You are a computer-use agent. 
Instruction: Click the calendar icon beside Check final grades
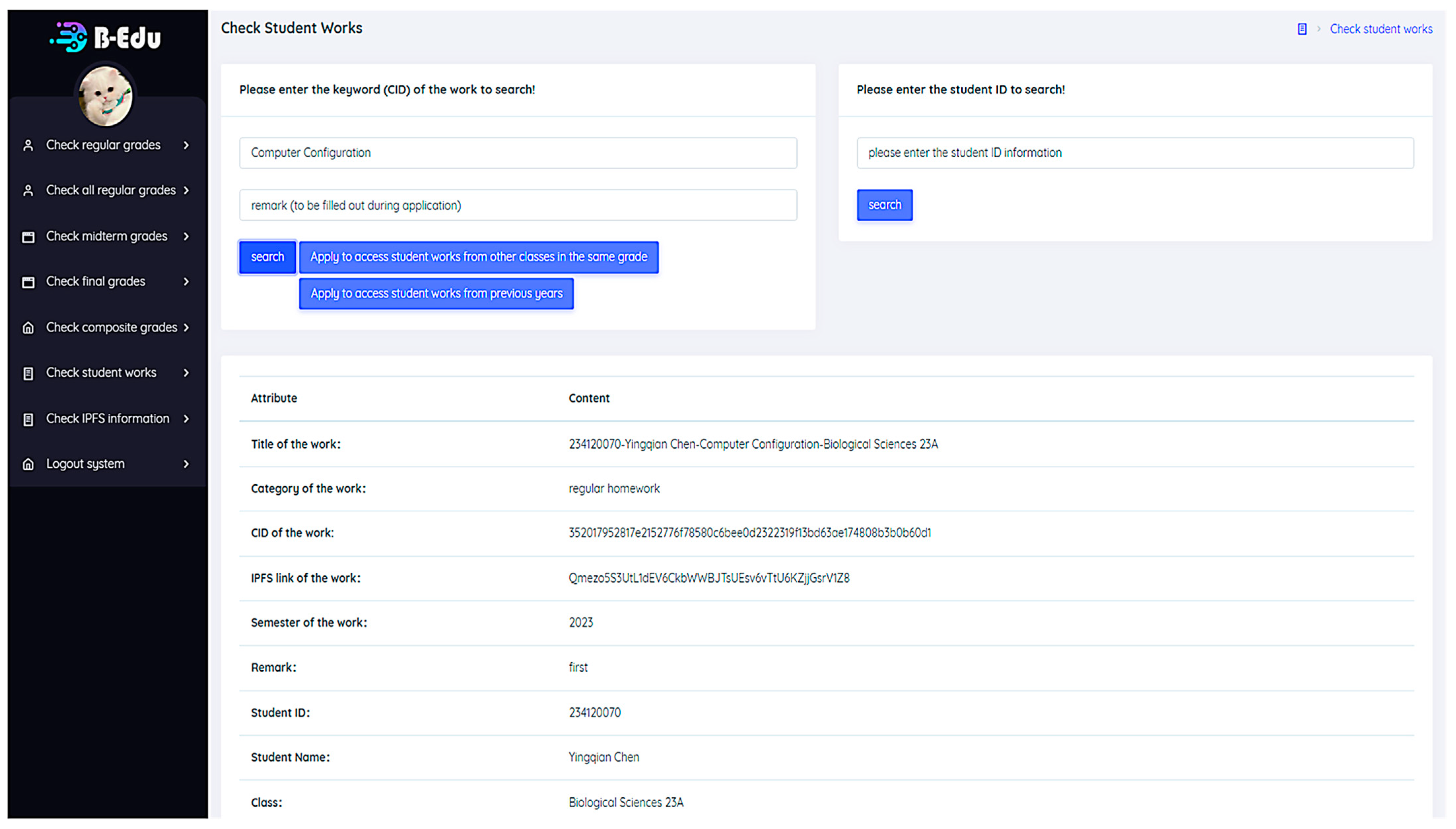click(28, 282)
